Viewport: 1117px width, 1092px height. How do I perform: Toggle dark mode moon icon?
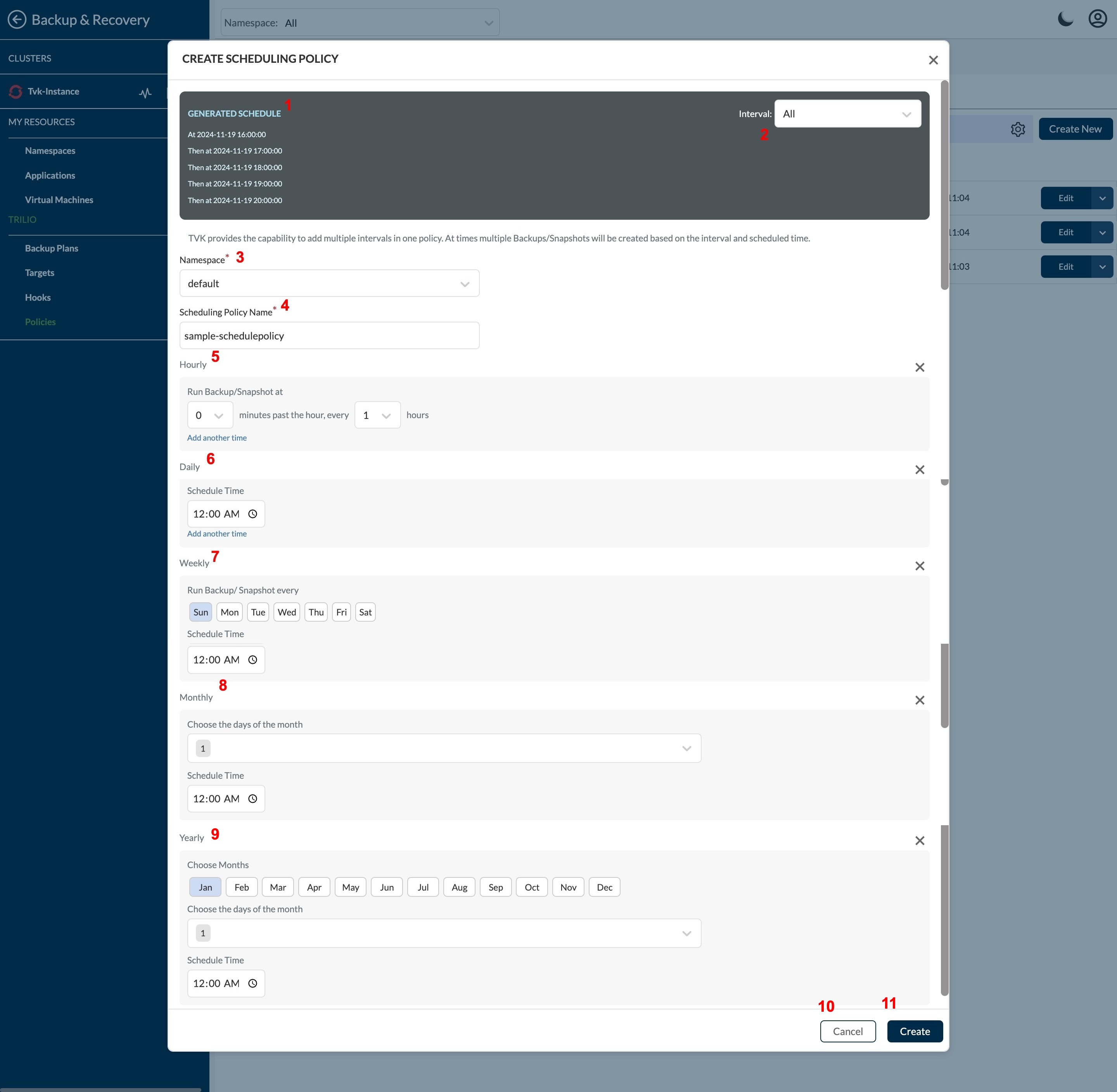(1065, 19)
